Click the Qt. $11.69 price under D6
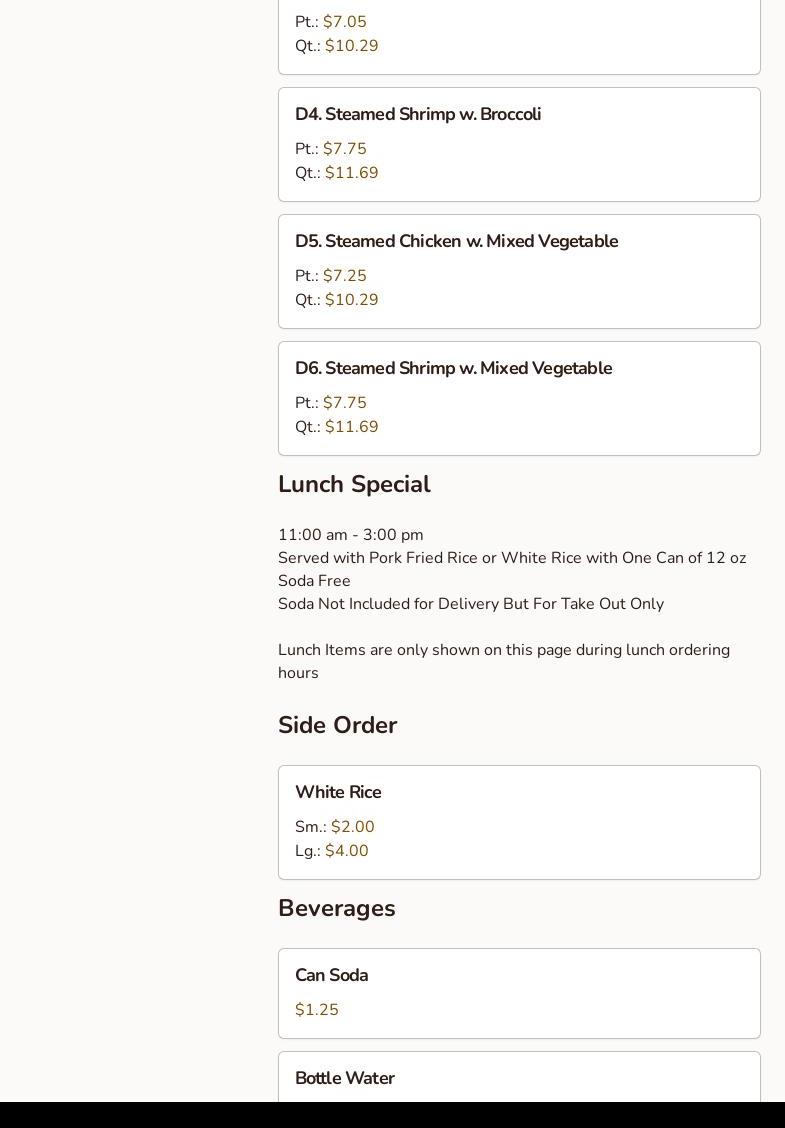Viewport: 785px width, 1128px height. [351, 427]
